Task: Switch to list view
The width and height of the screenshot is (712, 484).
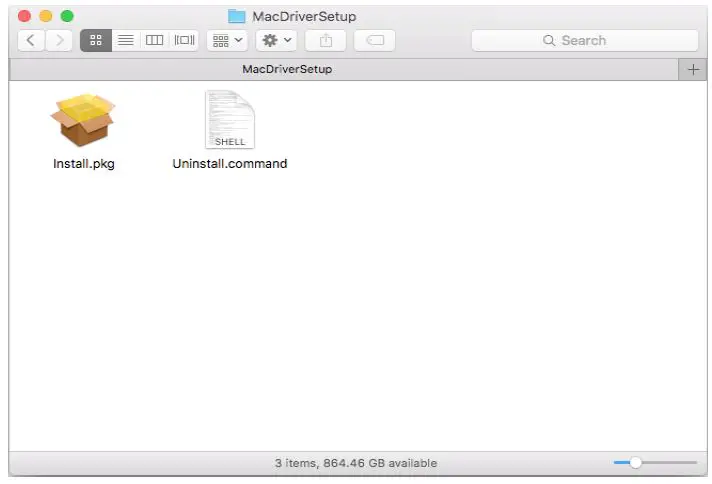Action: (x=126, y=40)
